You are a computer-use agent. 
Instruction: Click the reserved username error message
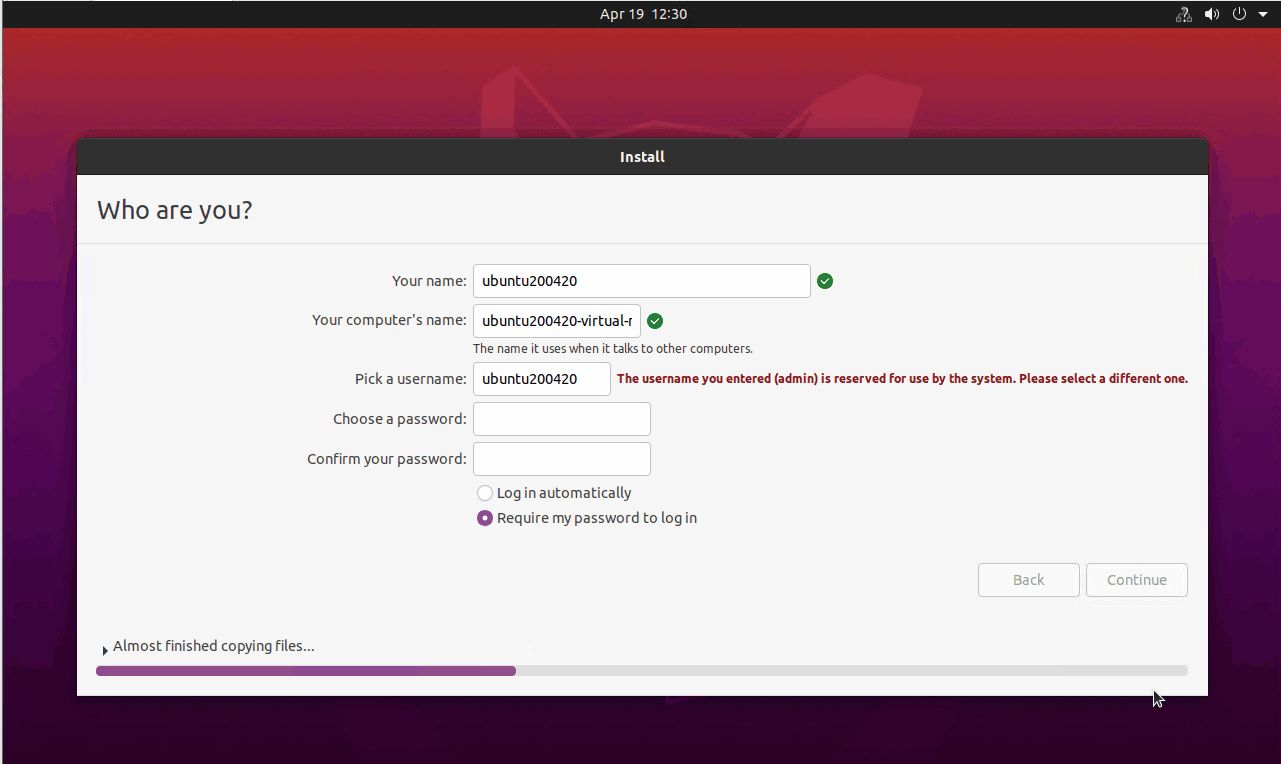click(902, 379)
